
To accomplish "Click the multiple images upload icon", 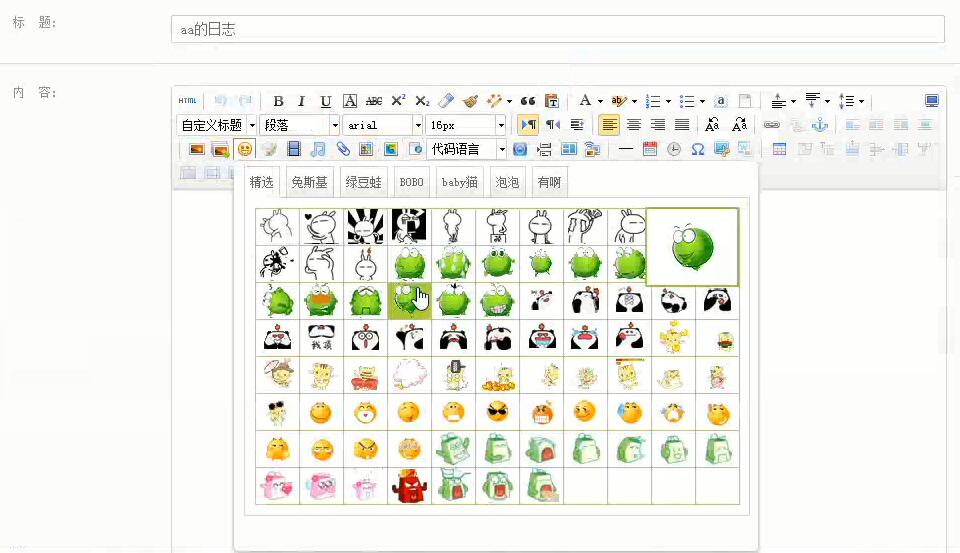I will tap(220, 149).
